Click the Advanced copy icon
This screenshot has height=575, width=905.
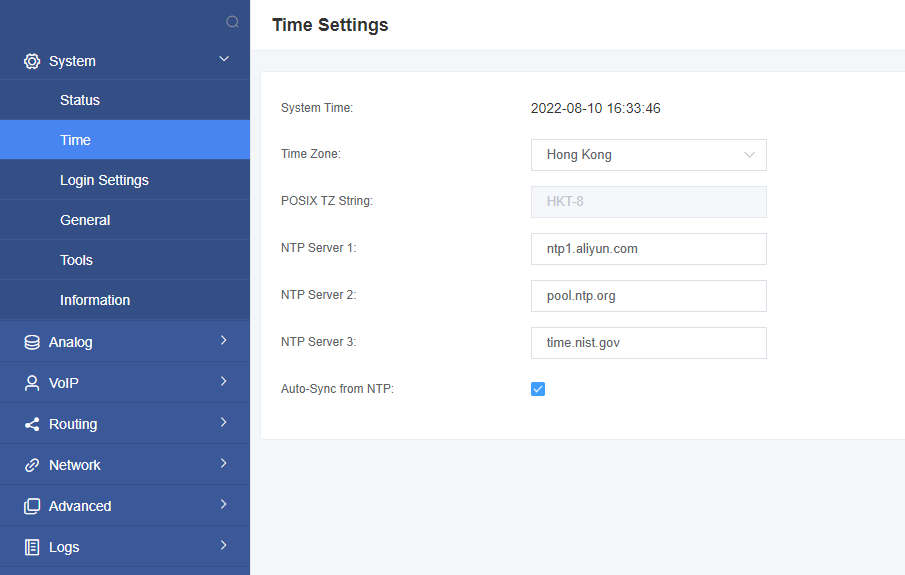coord(32,506)
